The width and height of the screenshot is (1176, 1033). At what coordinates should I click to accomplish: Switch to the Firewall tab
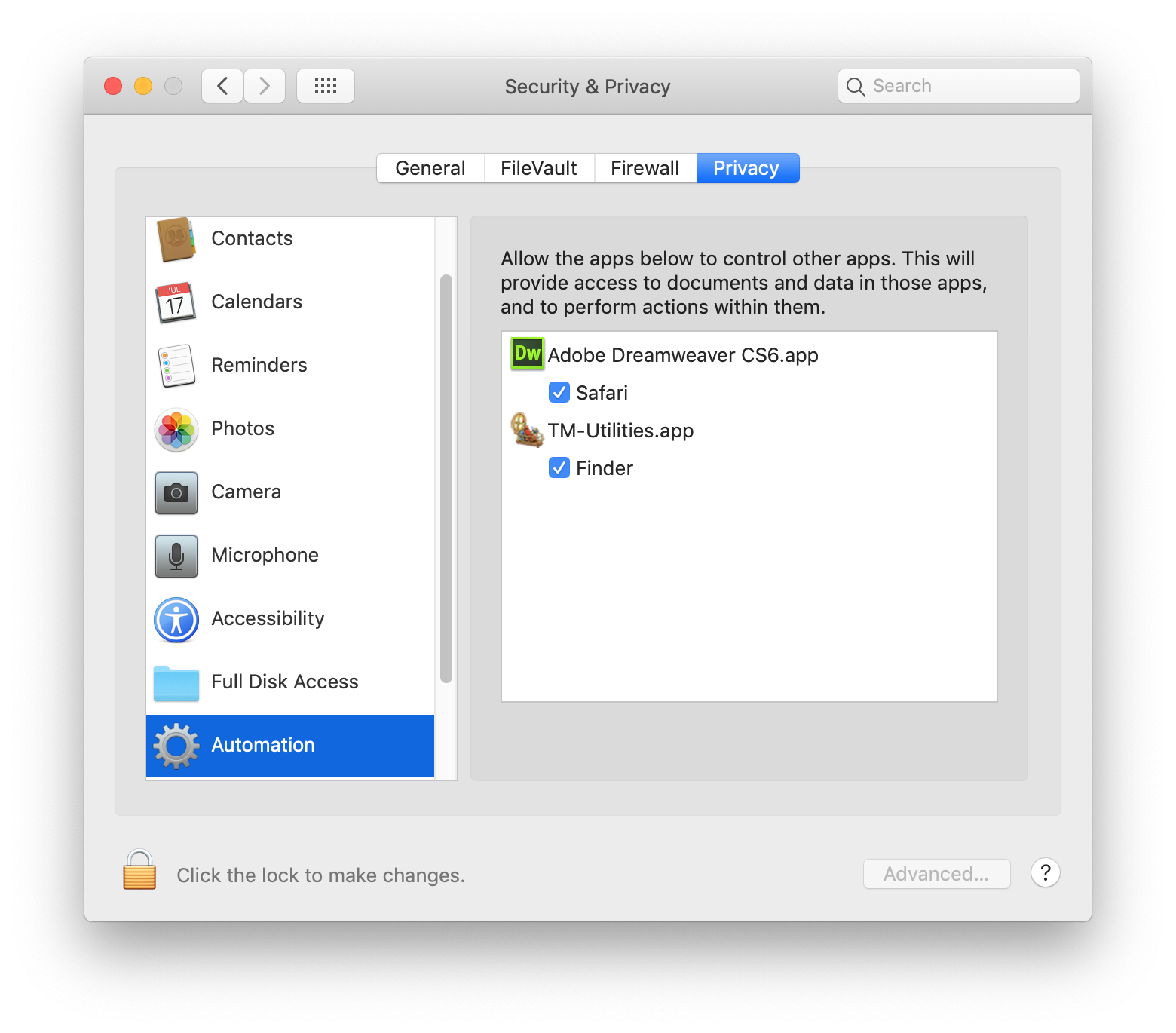point(645,168)
